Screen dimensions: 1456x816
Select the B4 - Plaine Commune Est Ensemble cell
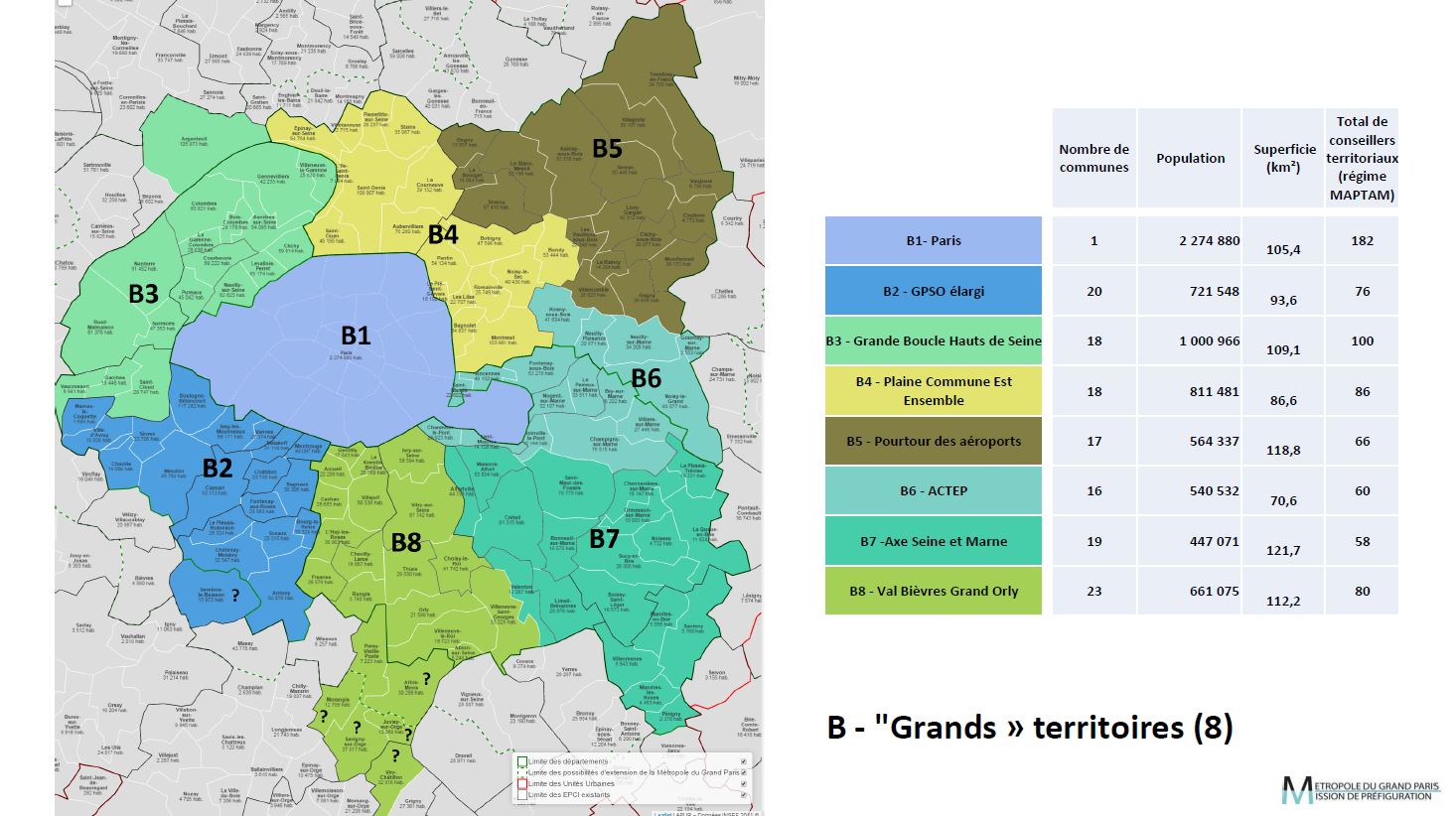933,391
